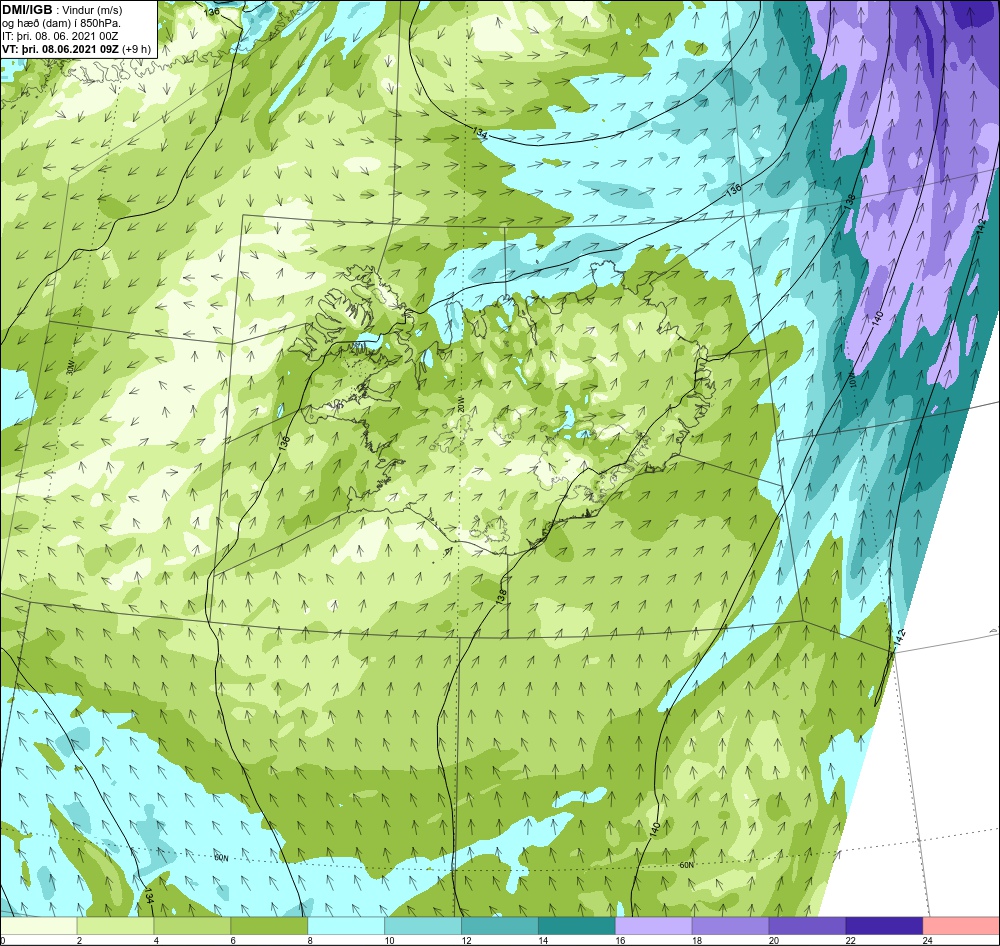
Task: Click the 20W longitude label over Iceland
Action: point(461,404)
